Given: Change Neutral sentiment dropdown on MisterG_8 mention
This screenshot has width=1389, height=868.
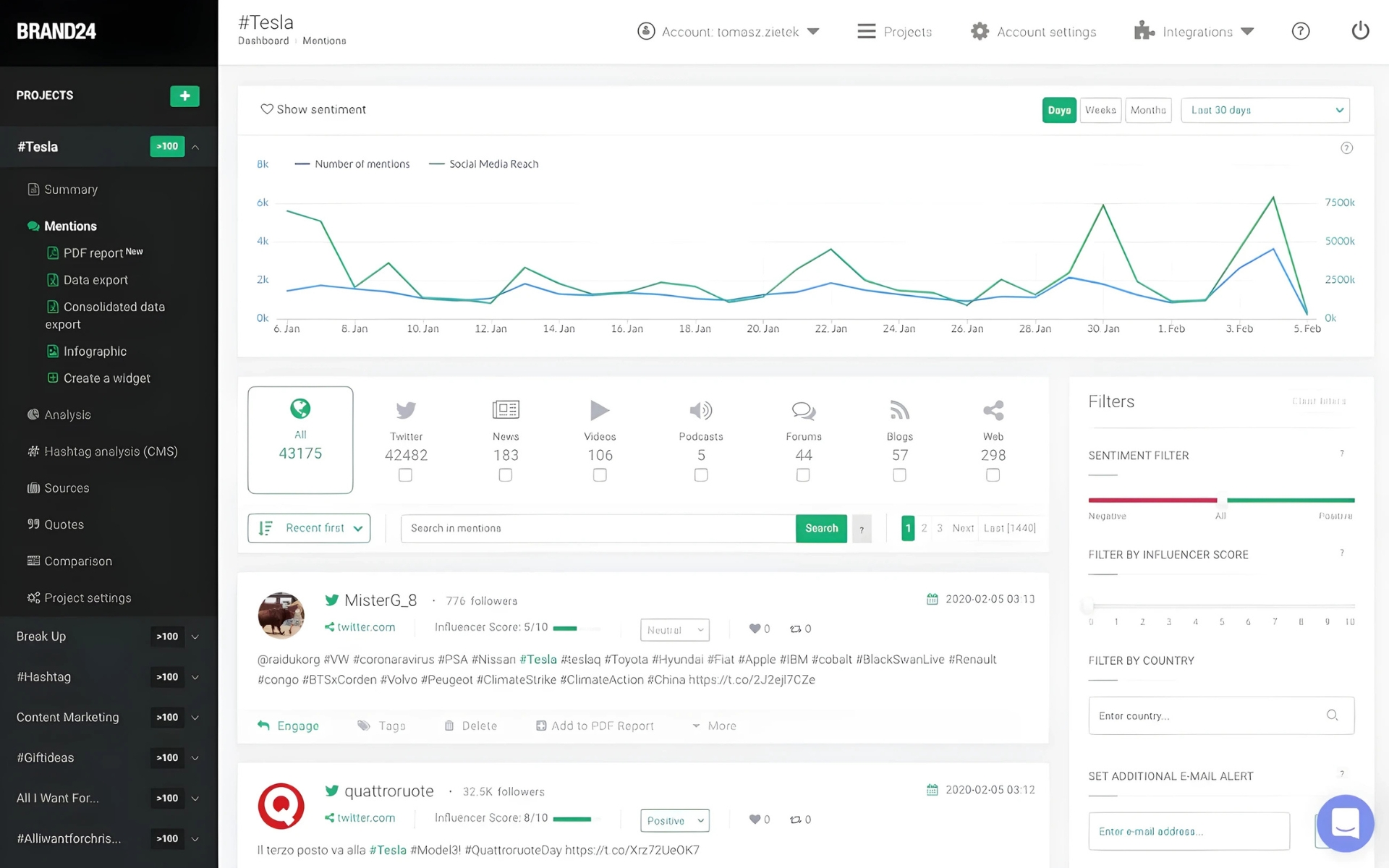Looking at the screenshot, I should click(674, 630).
